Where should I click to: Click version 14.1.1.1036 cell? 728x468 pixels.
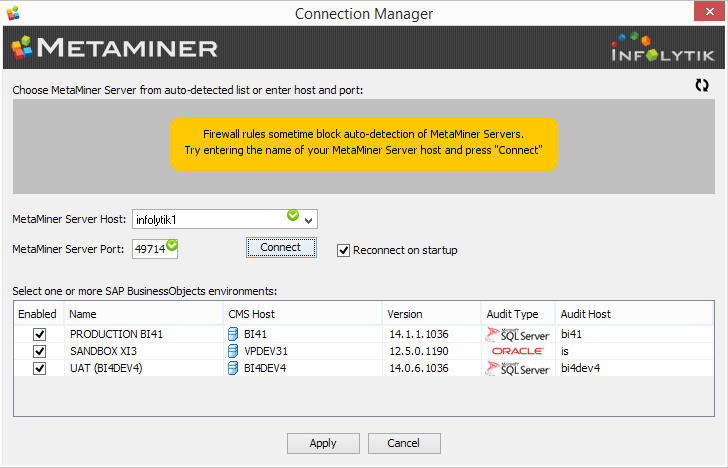pyautogui.click(x=431, y=334)
